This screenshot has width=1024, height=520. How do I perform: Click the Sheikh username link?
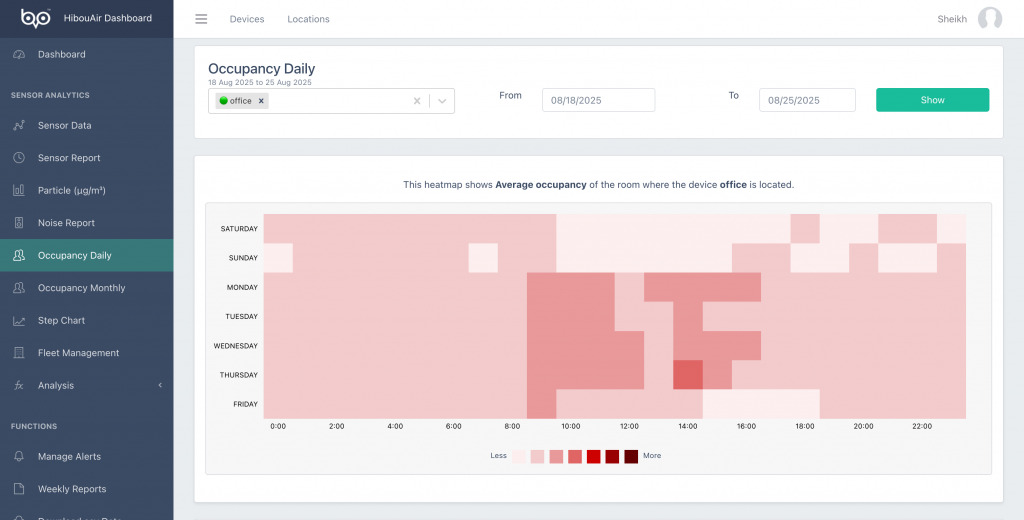pyautogui.click(x=952, y=19)
